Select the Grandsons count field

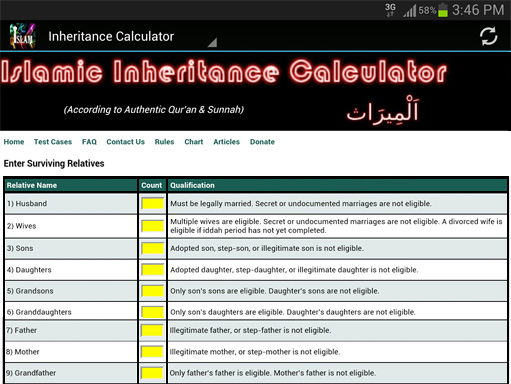click(x=153, y=291)
